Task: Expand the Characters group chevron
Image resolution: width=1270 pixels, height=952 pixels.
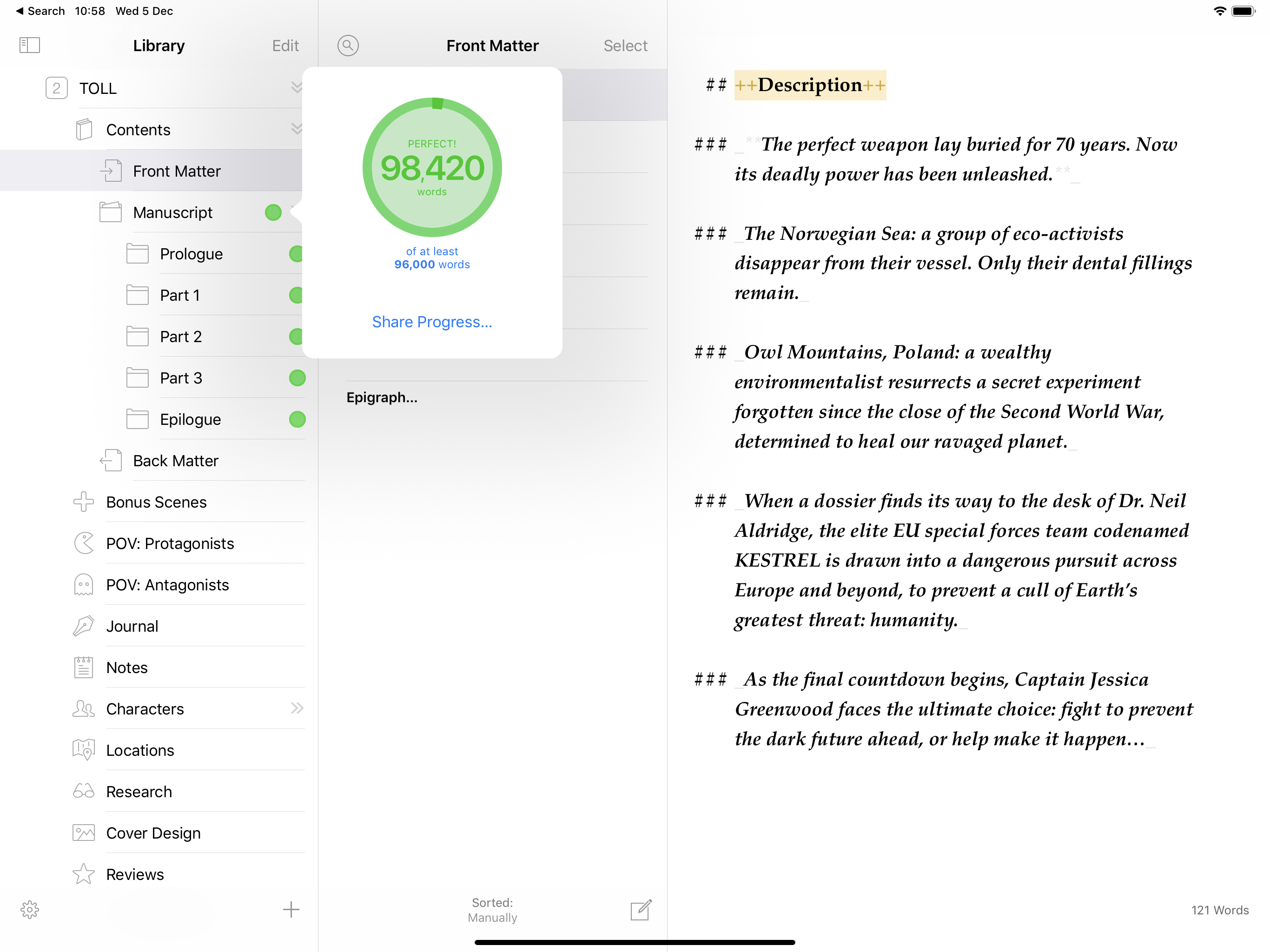Action: click(297, 708)
